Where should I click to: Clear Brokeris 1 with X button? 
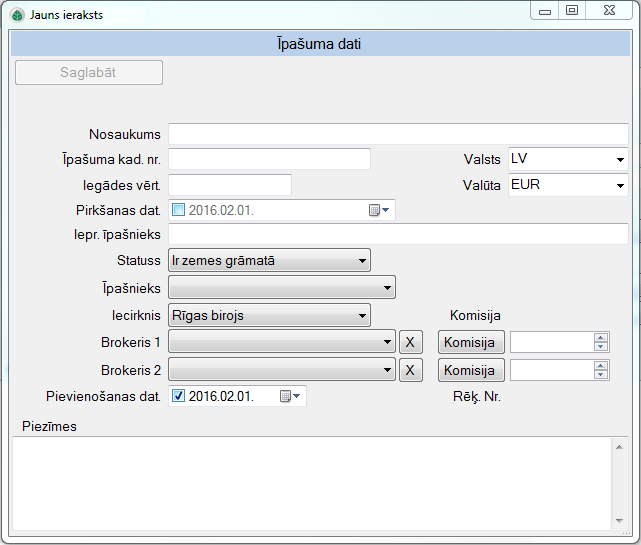pyautogui.click(x=410, y=342)
